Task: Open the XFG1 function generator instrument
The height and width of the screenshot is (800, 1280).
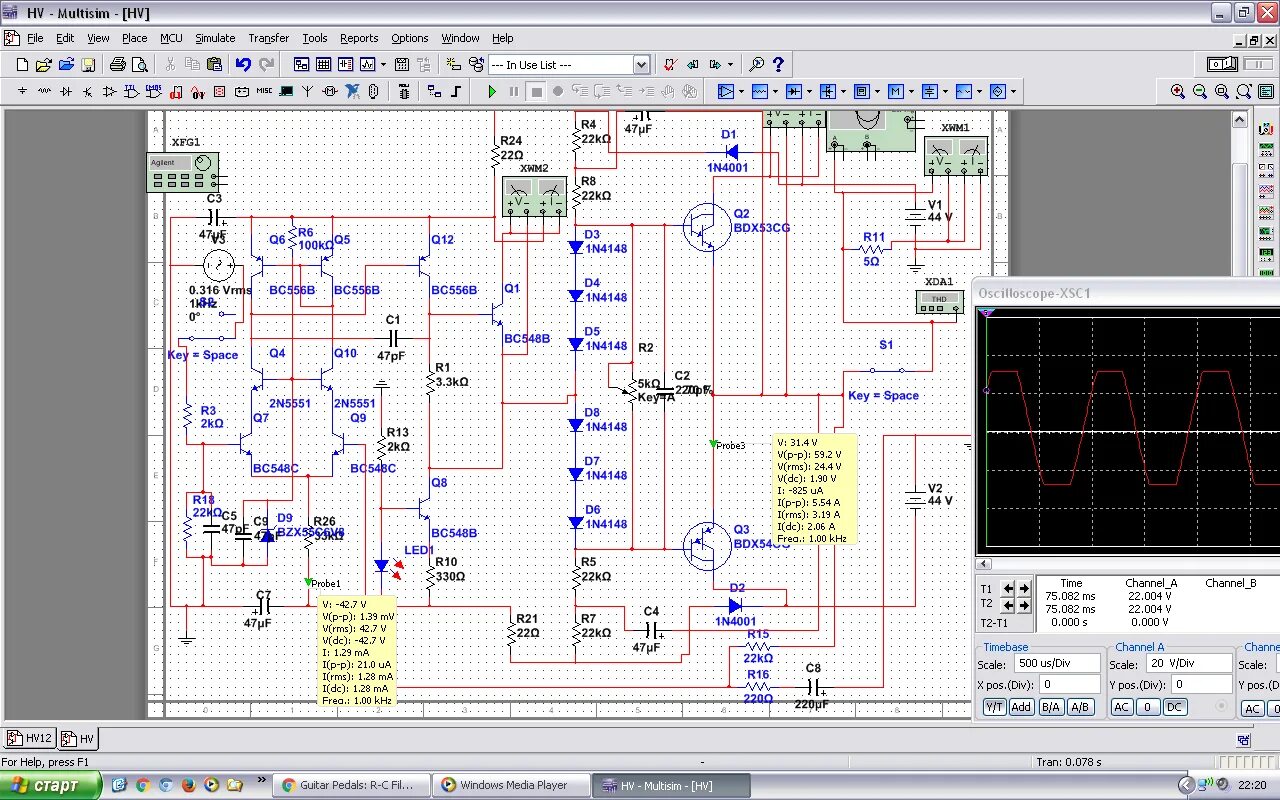Action: pyautogui.click(x=183, y=172)
